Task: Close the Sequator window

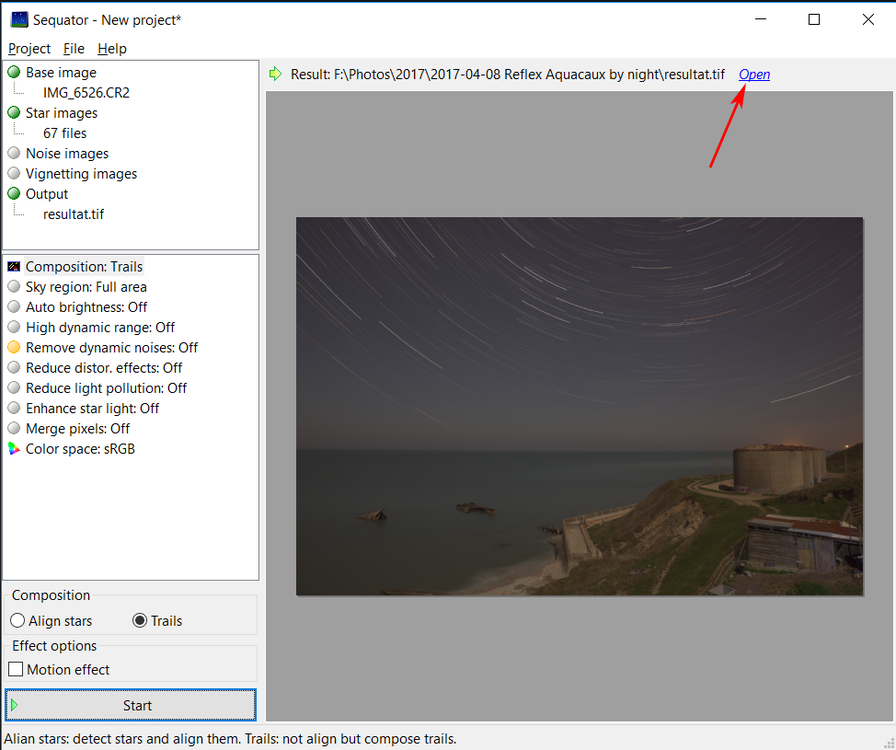Action: click(868, 19)
